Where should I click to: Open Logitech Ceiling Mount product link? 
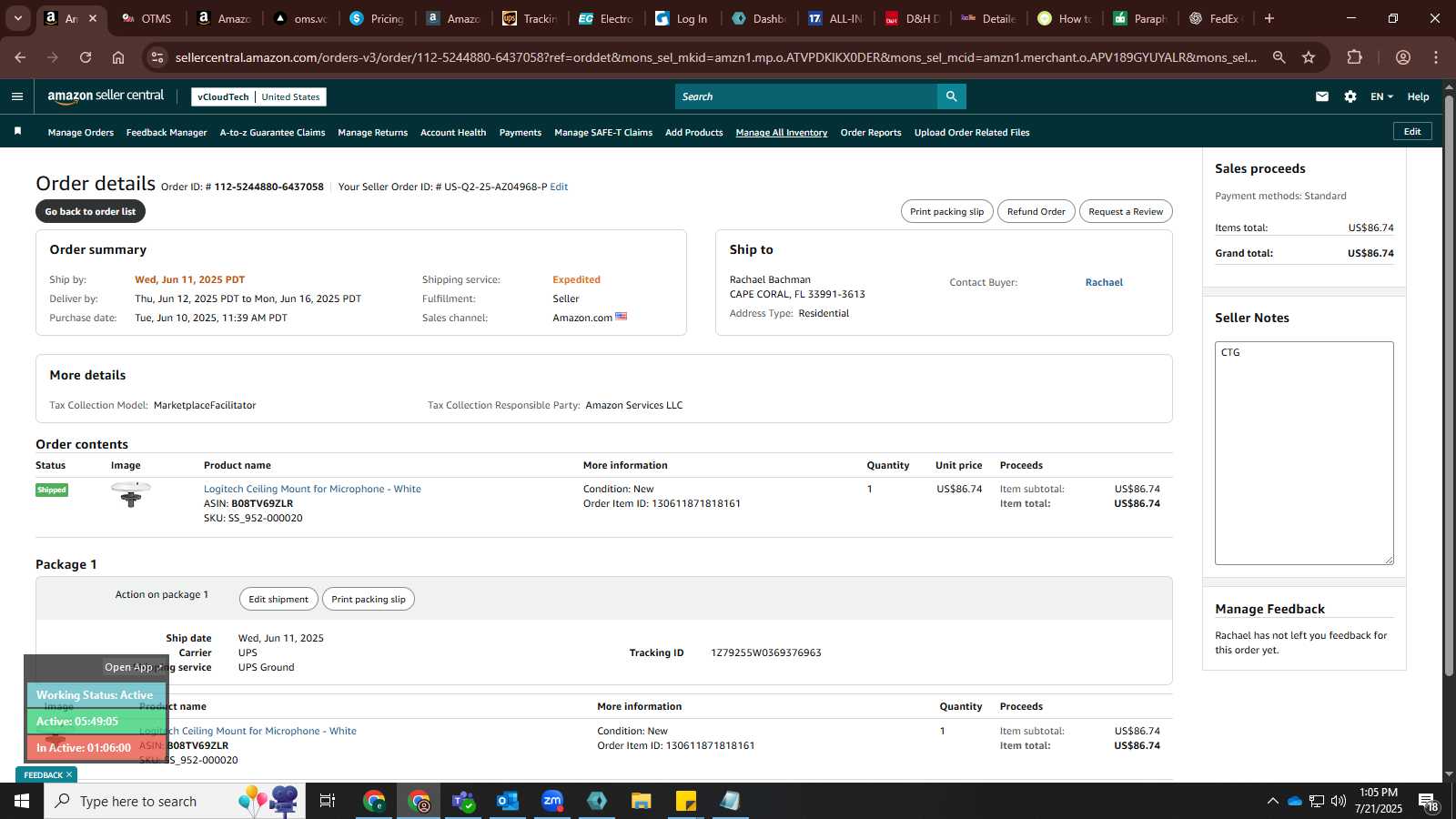coord(312,489)
